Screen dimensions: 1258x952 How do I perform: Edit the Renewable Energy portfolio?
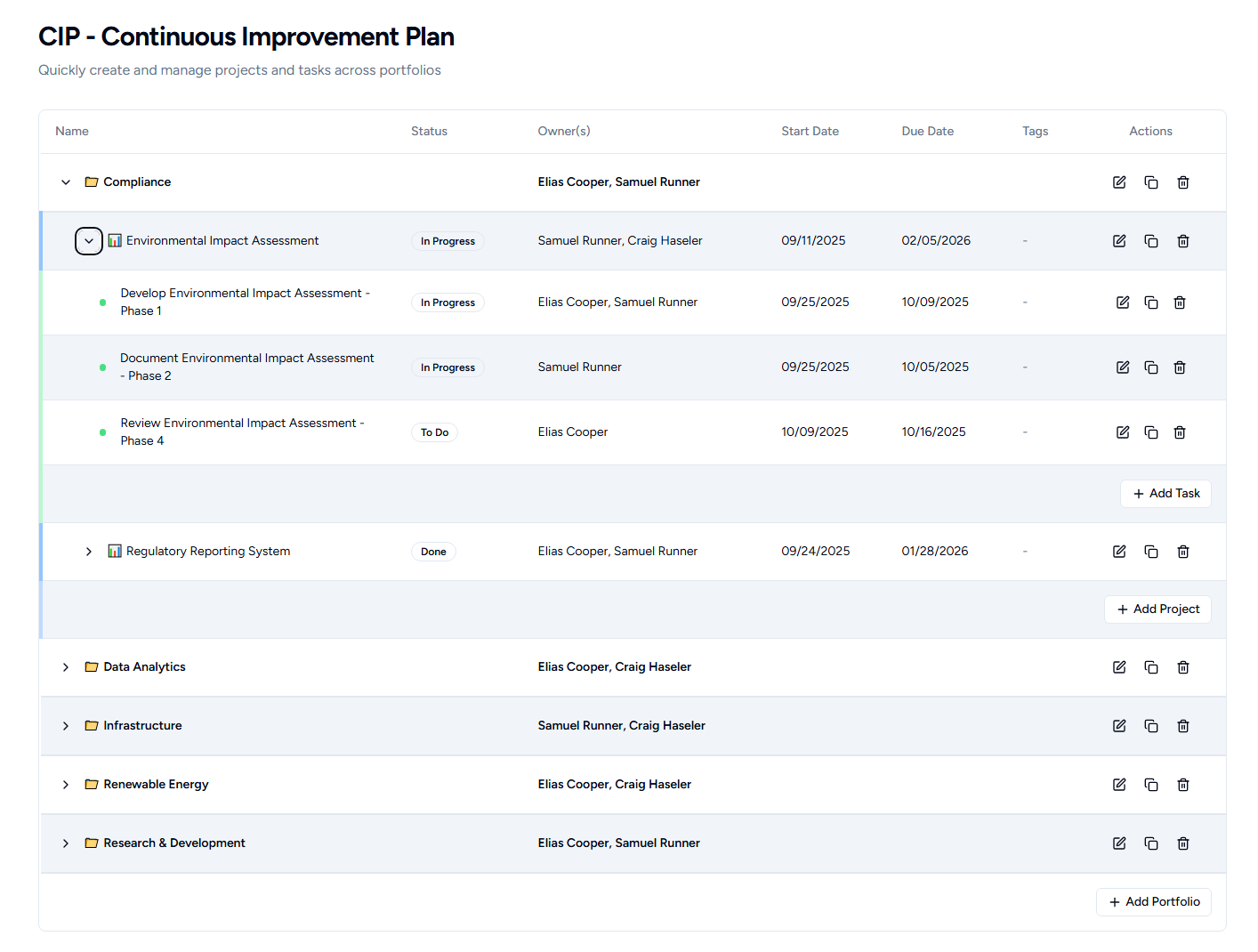click(1119, 785)
